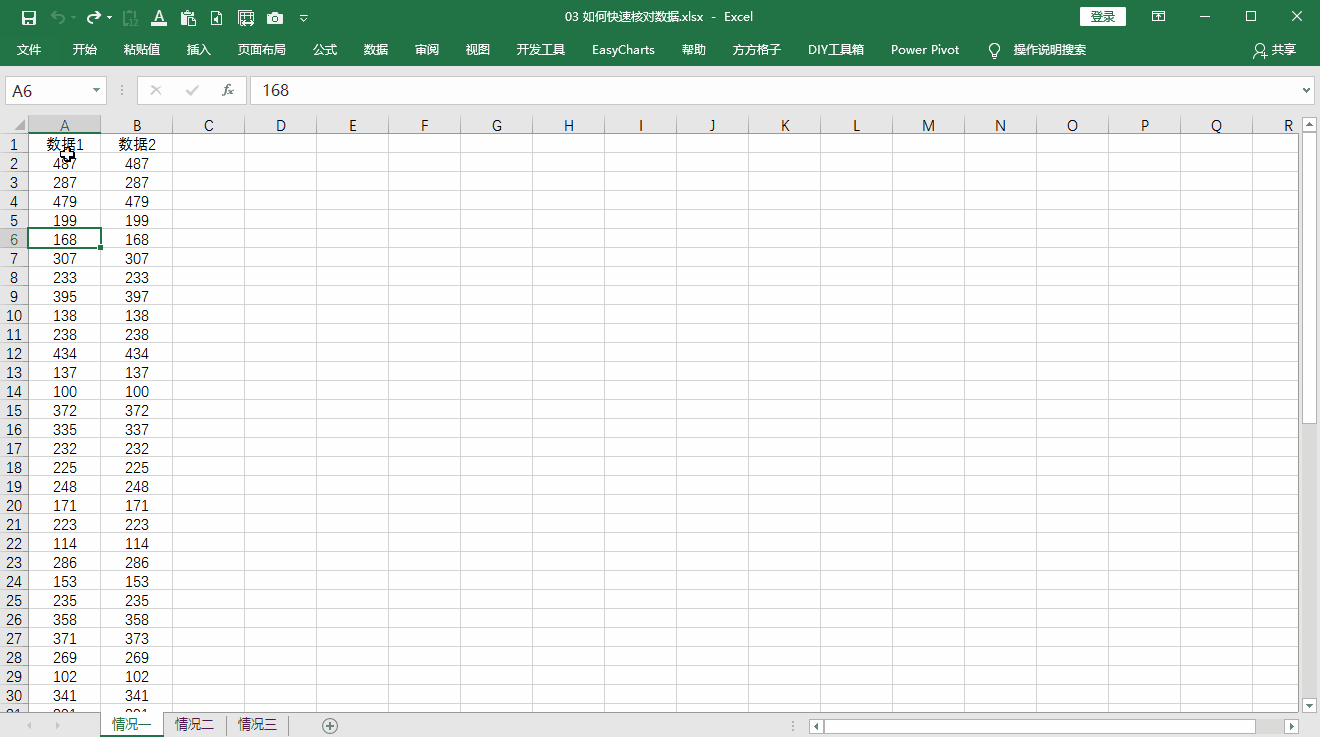Open the 帮助 ribbon tab

693,50
